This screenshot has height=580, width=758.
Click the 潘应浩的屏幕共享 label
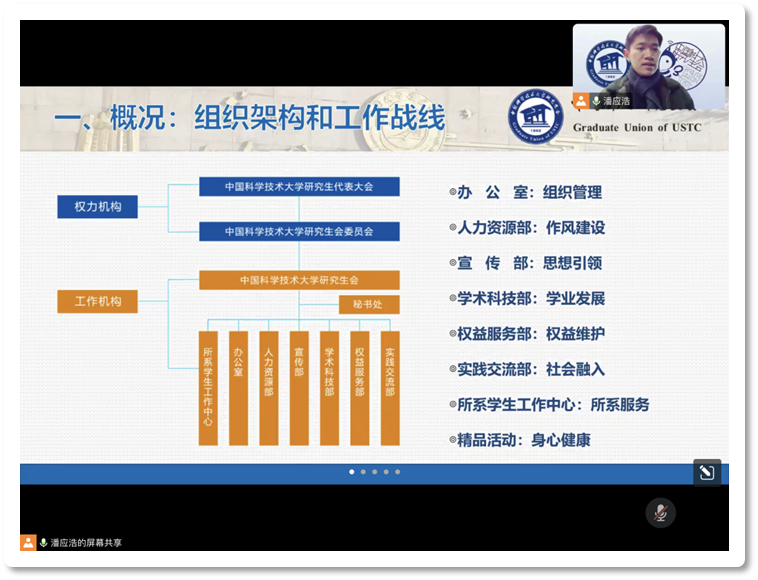tap(86, 542)
